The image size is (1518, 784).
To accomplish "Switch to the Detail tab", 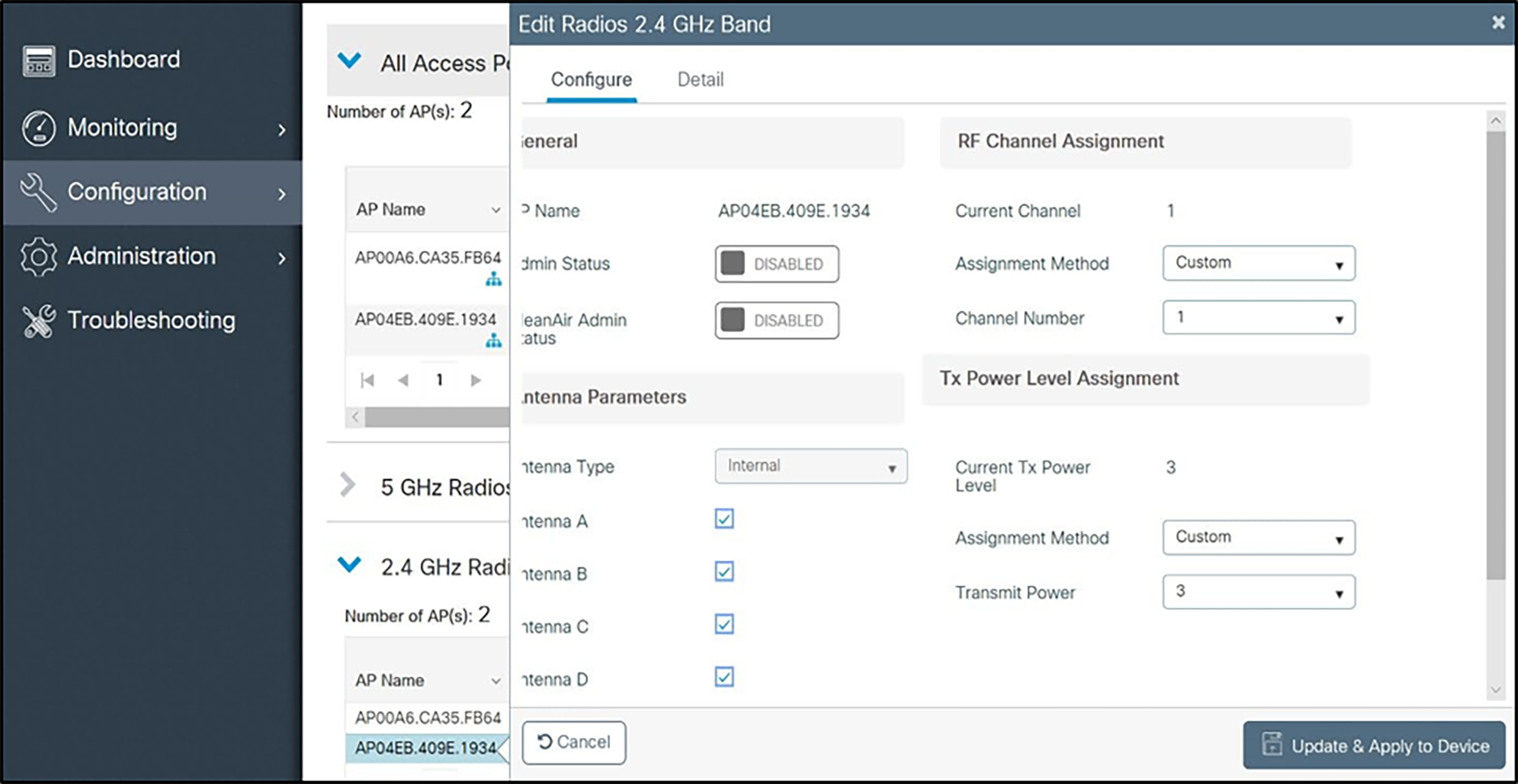I will [x=700, y=79].
